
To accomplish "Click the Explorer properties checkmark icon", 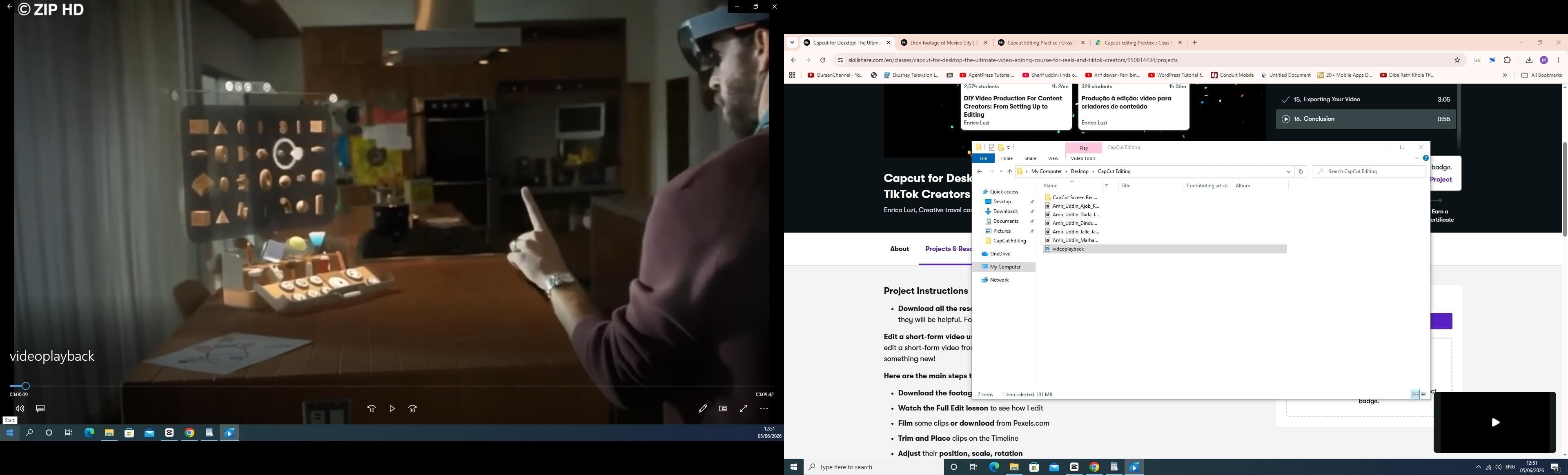I will tap(991, 147).
